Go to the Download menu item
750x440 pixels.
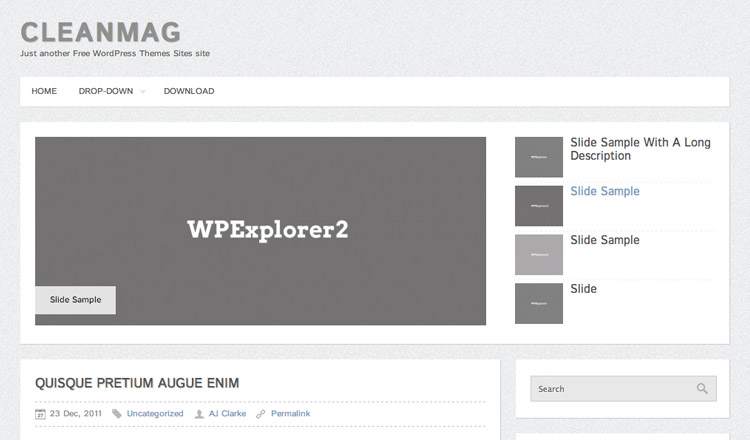(x=189, y=91)
